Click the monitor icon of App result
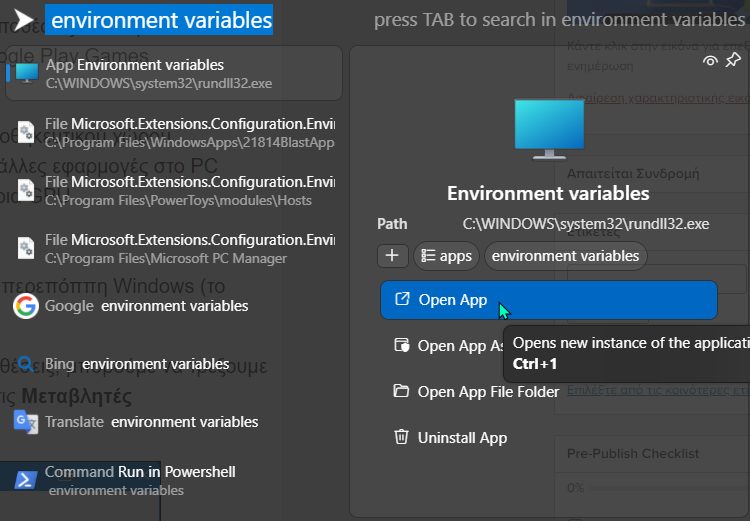Screen dimensions: 750x521 (27, 73)
